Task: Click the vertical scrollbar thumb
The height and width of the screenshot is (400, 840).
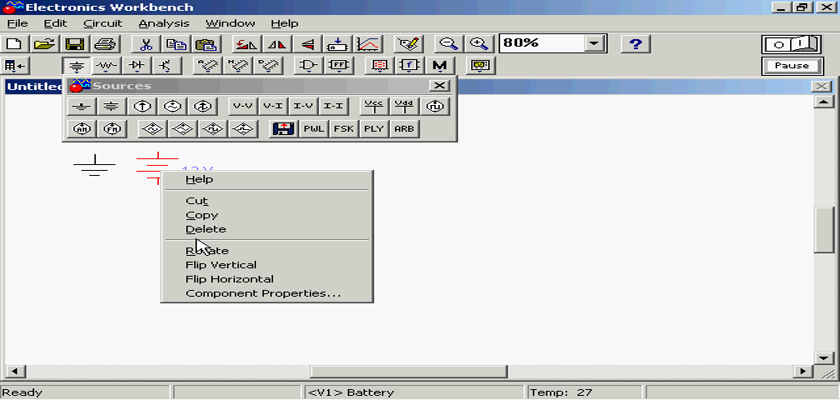Action: point(822,230)
